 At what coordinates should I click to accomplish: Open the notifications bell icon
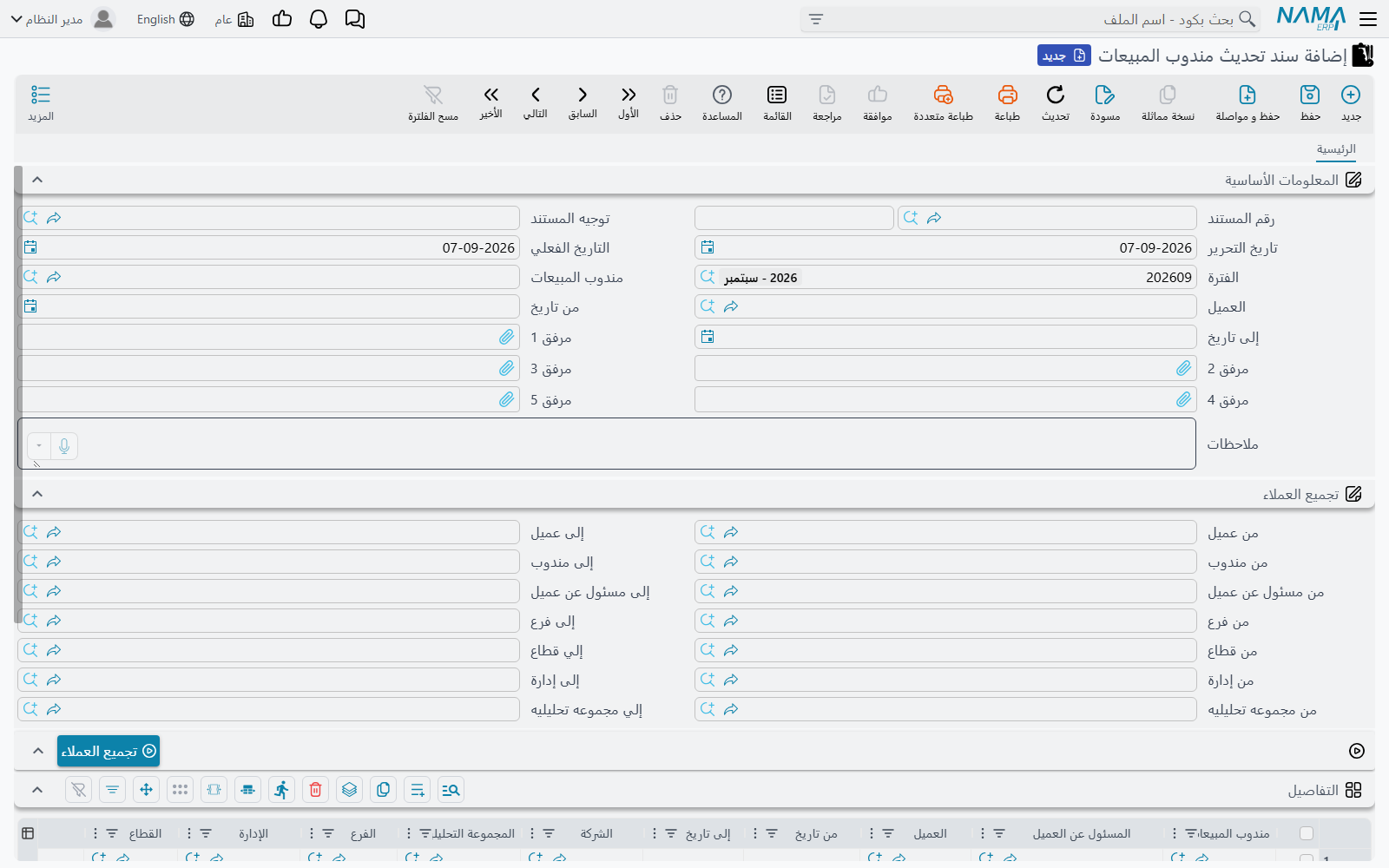[319, 19]
